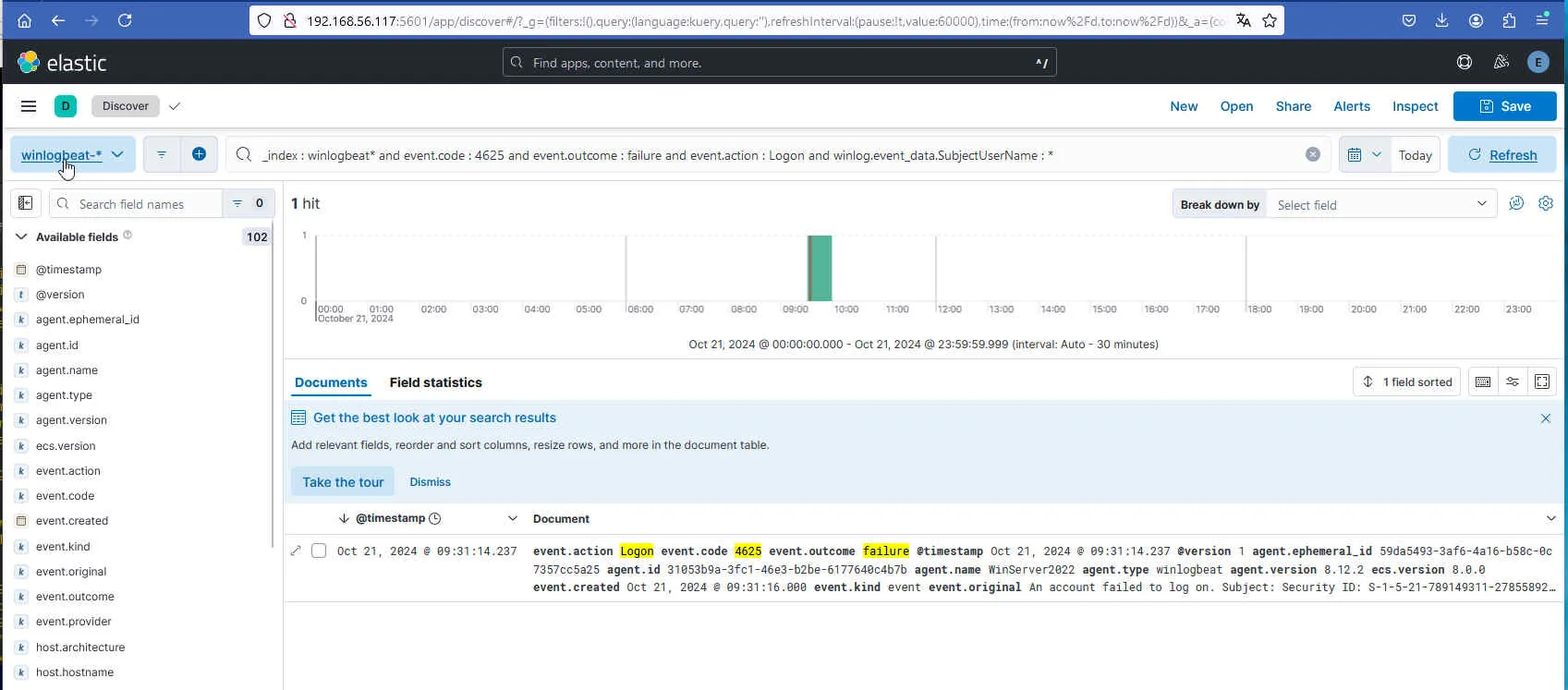Viewport: 1568px width, 690px height.
Task: Open the Share menu
Action: 1293,106
